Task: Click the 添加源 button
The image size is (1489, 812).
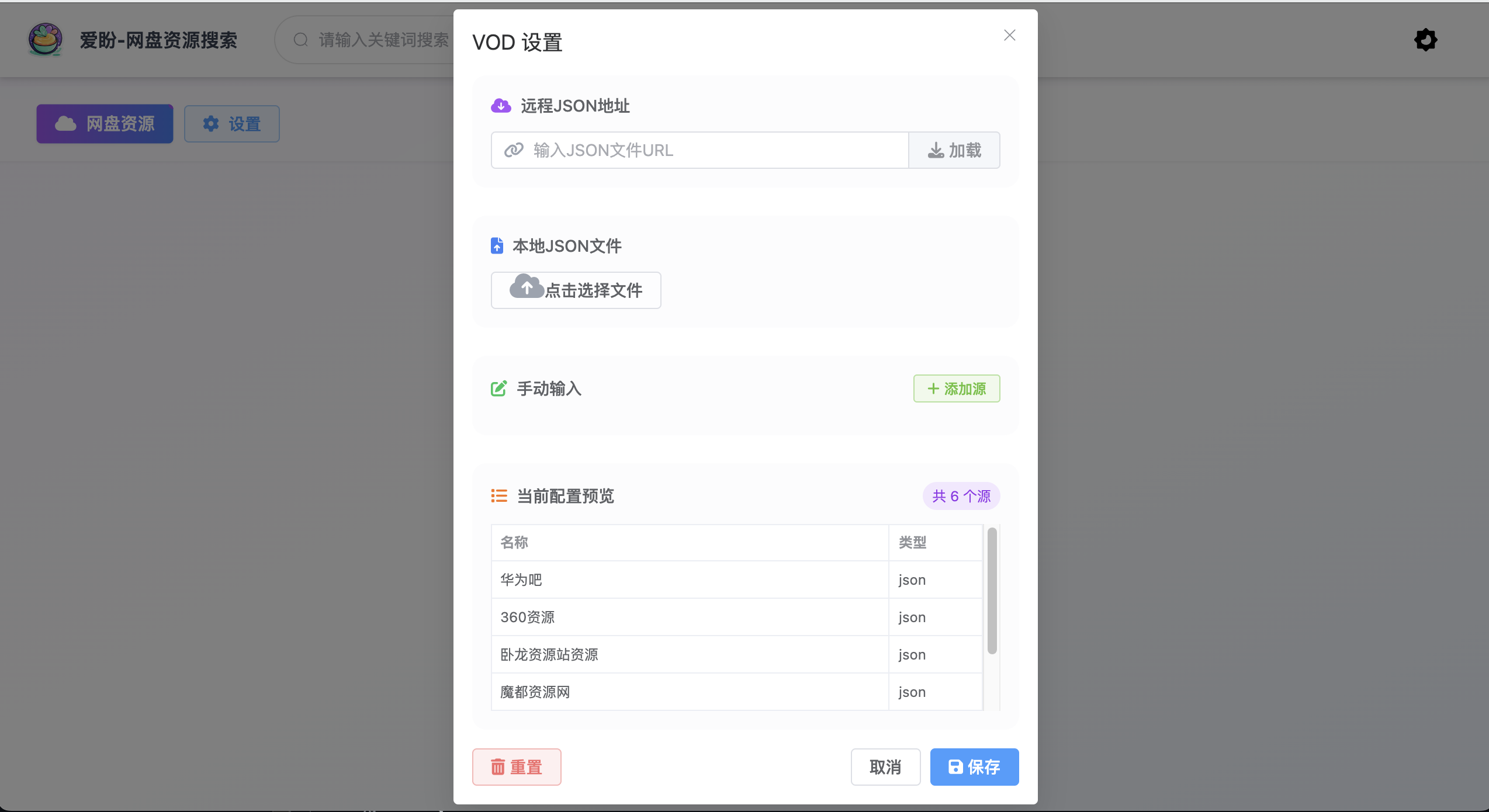Action: 957,389
